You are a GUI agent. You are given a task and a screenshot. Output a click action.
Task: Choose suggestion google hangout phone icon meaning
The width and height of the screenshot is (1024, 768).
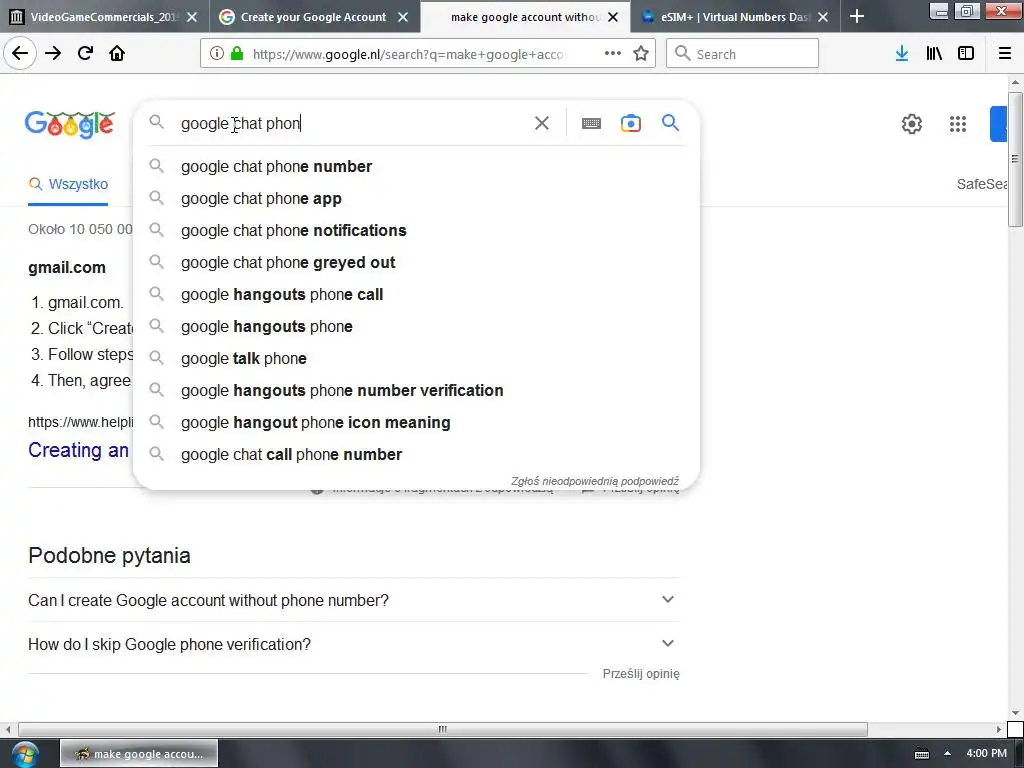click(416, 423)
